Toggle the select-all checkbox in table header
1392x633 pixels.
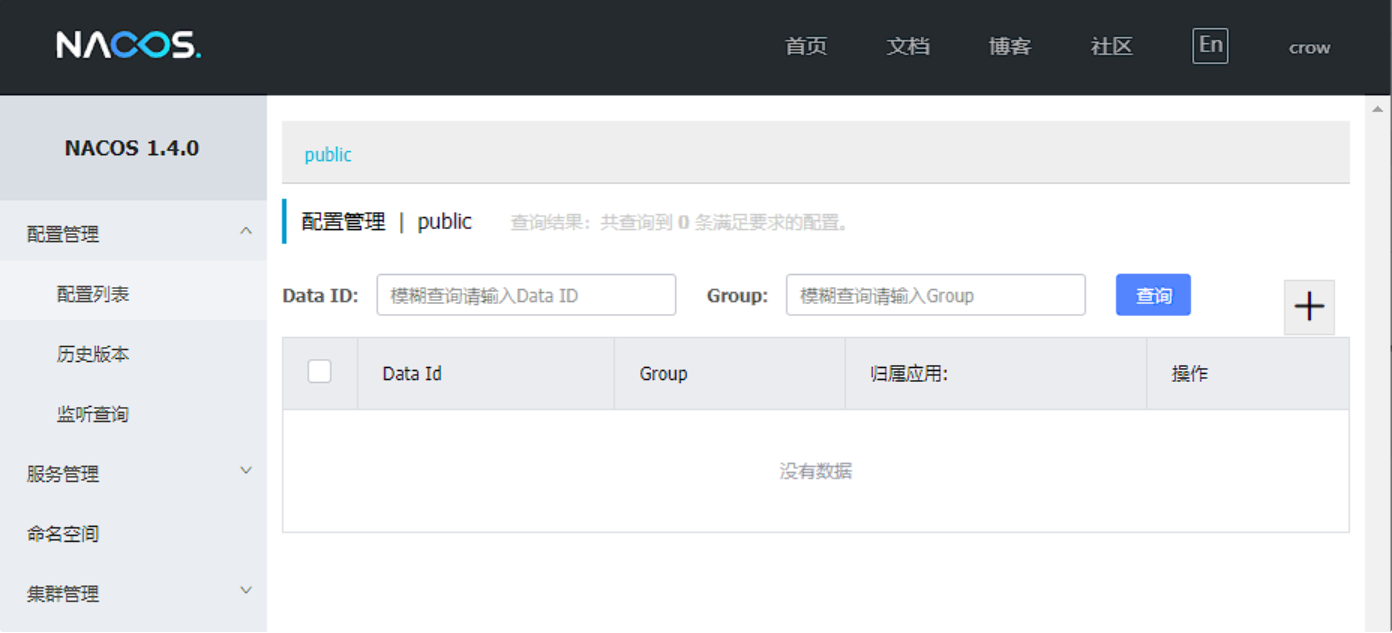pos(319,371)
